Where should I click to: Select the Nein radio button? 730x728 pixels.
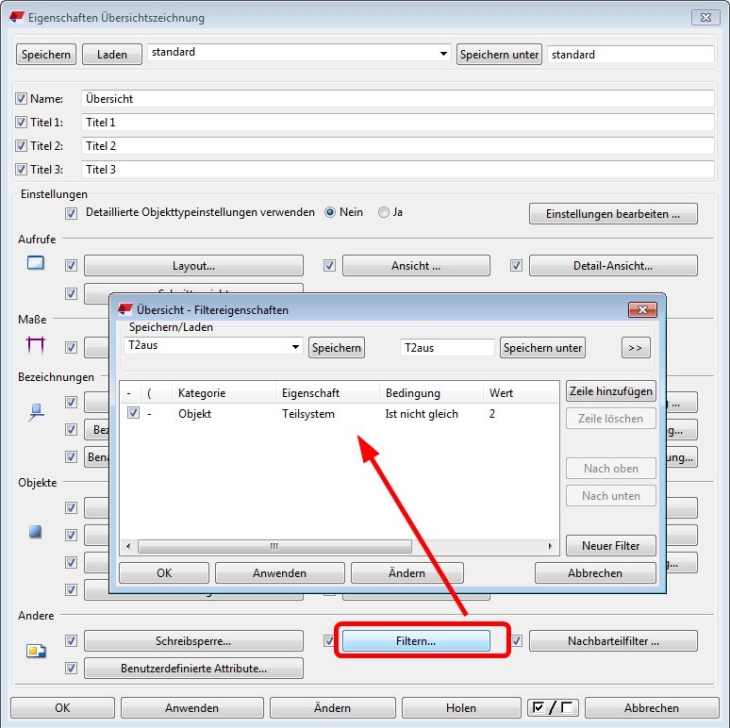(330, 212)
